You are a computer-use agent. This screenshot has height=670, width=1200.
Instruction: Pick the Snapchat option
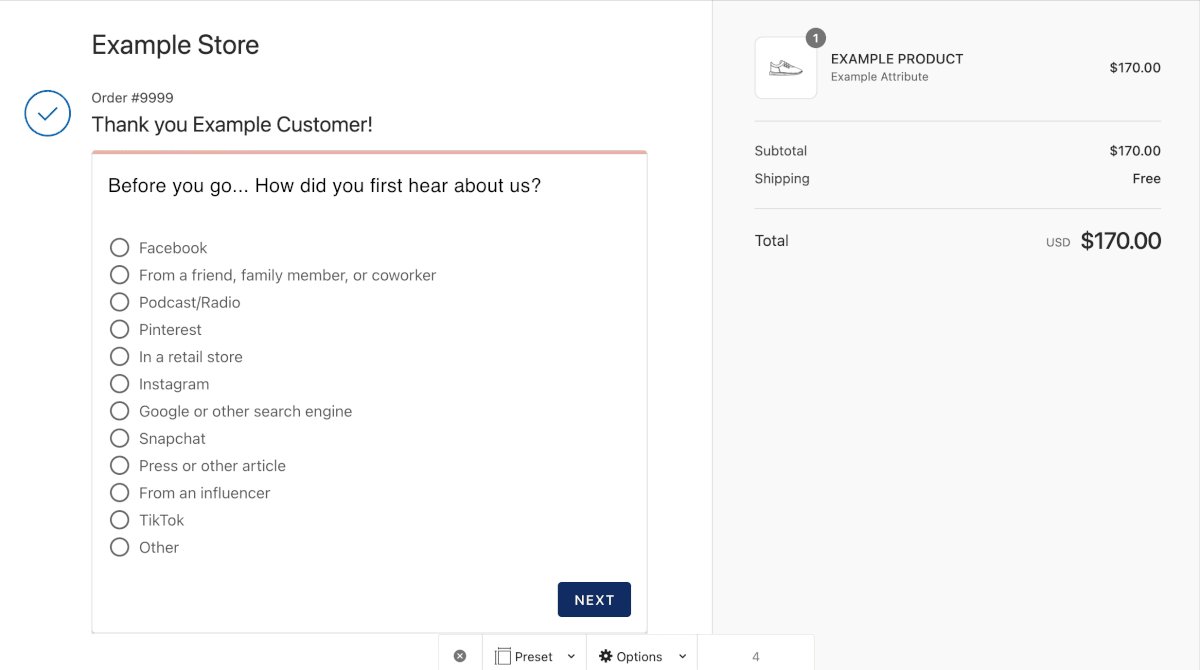(120, 438)
